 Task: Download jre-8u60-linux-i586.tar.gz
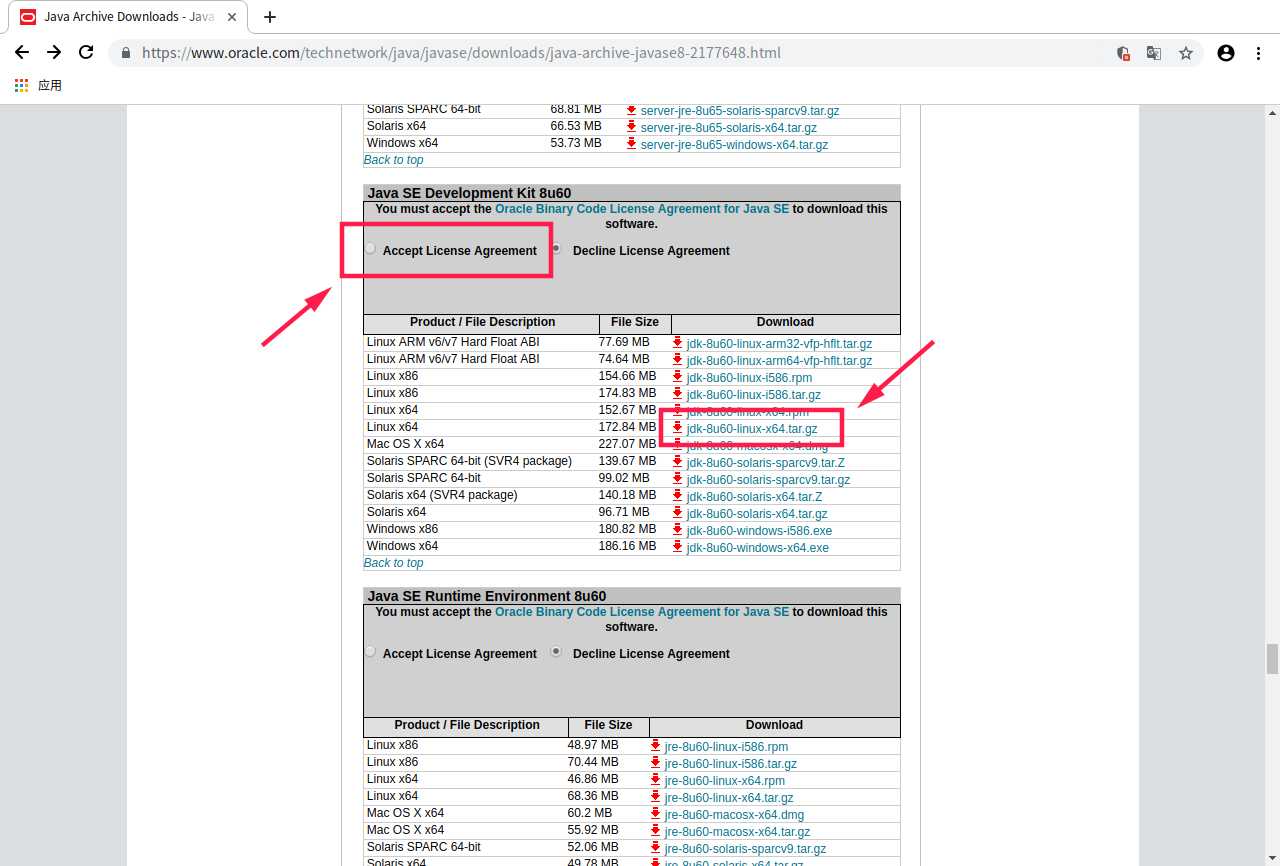click(731, 764)
